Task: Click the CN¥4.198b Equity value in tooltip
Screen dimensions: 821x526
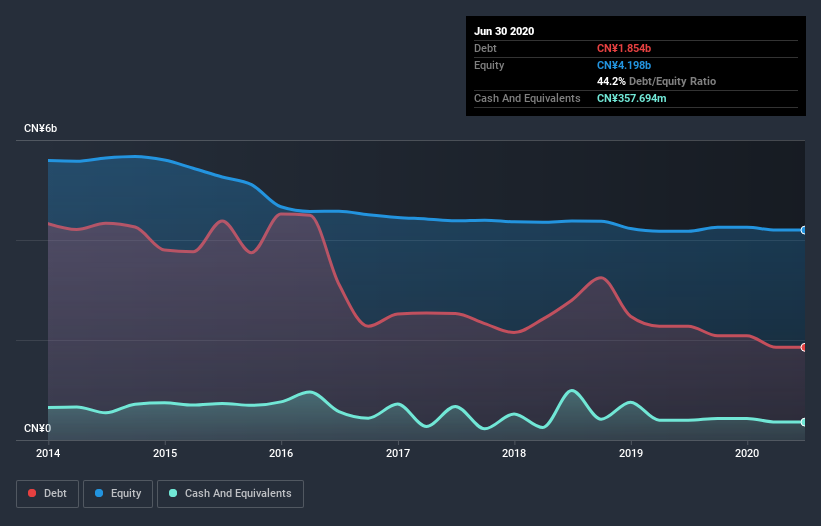Action: click(624, 65)
